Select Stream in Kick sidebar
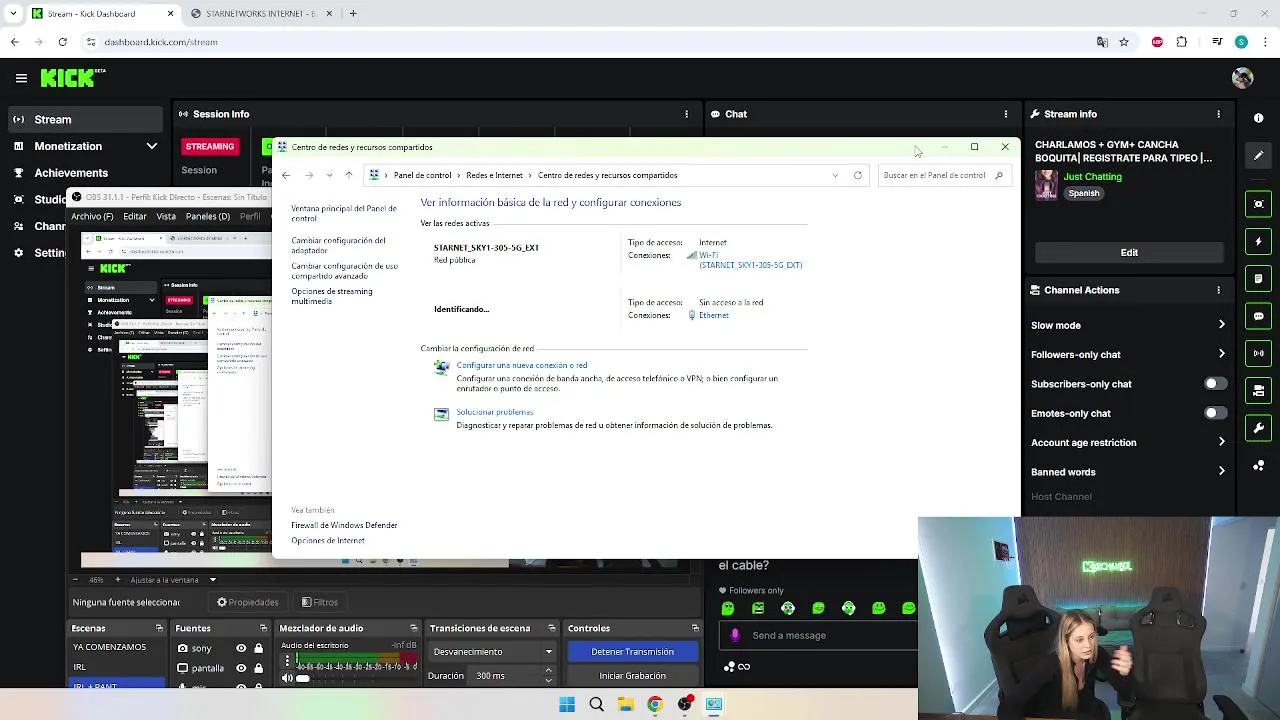The image size is (1280, 720). pyautogui.click(x=85, y=120)
